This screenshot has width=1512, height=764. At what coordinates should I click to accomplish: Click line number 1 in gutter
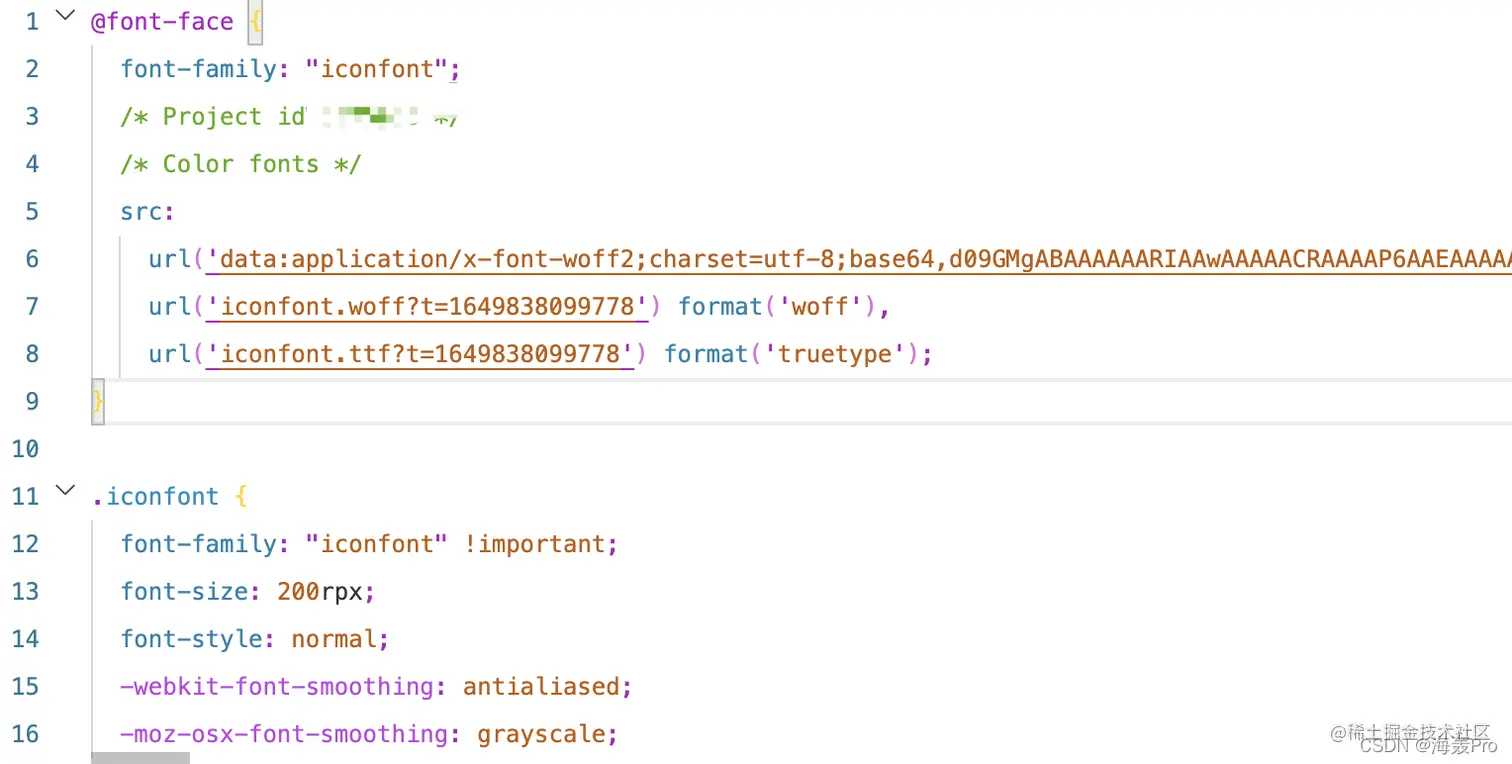[32, 21]
